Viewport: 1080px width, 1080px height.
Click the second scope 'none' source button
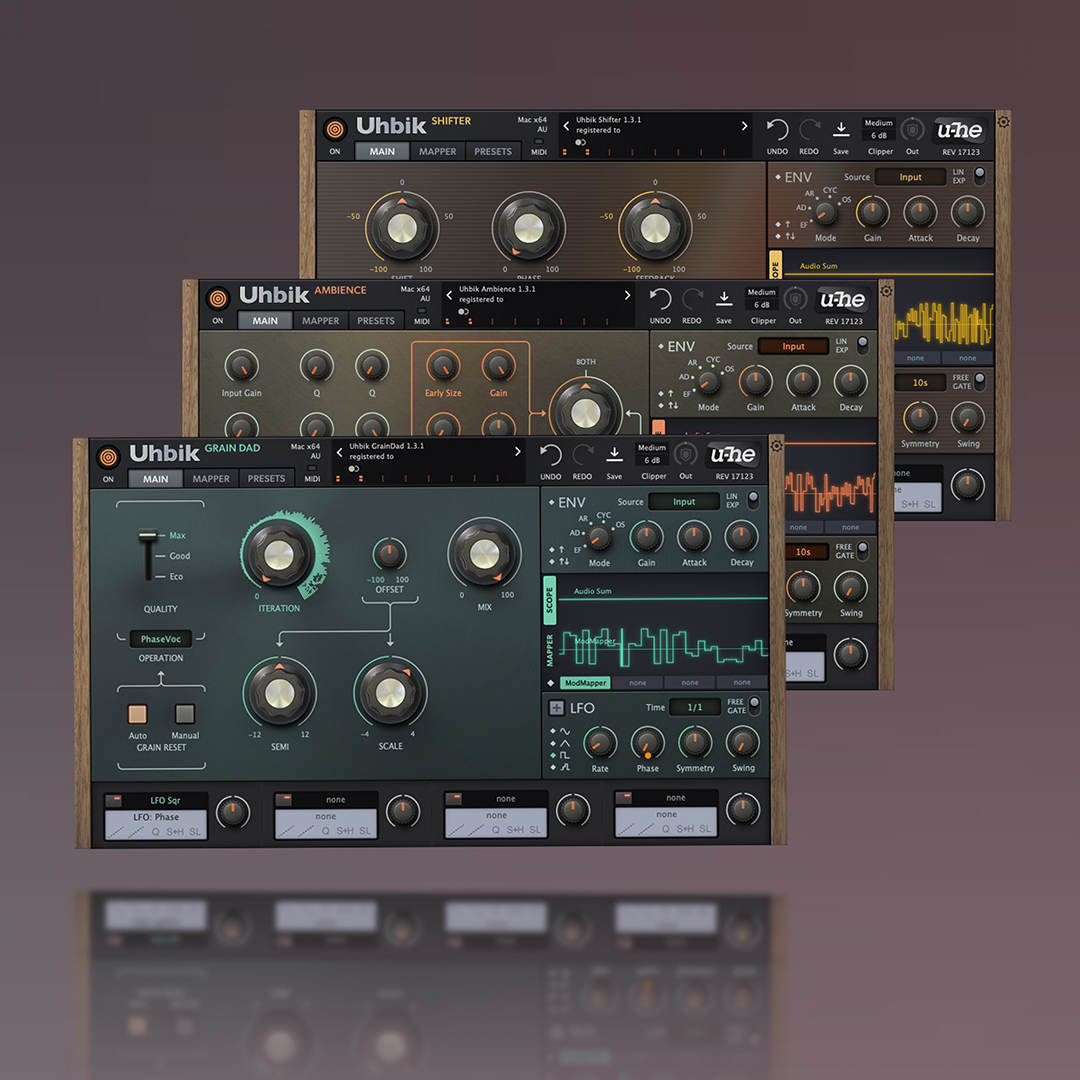coord(638,683)
